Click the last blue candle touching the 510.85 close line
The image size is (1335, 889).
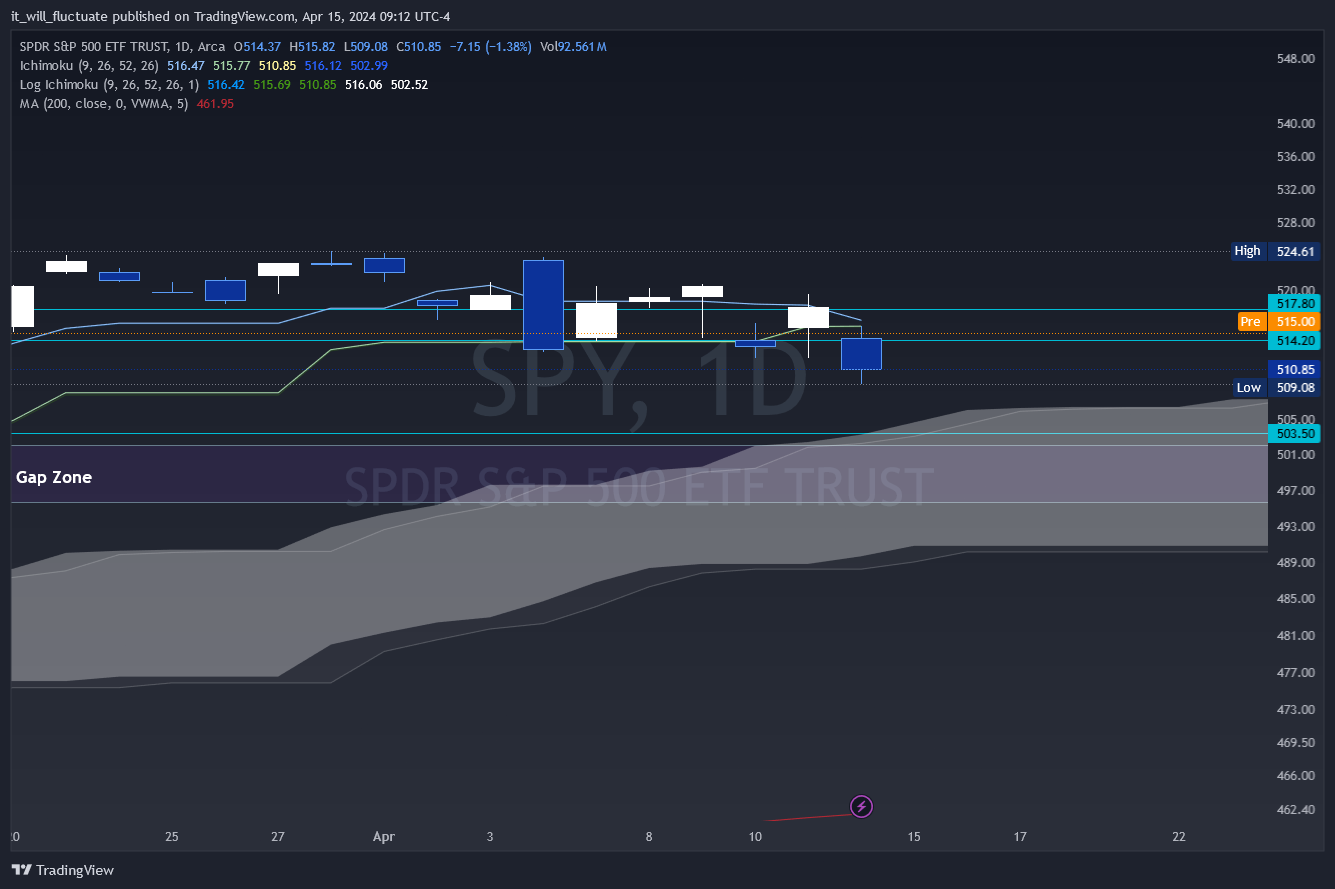point(861,354)
